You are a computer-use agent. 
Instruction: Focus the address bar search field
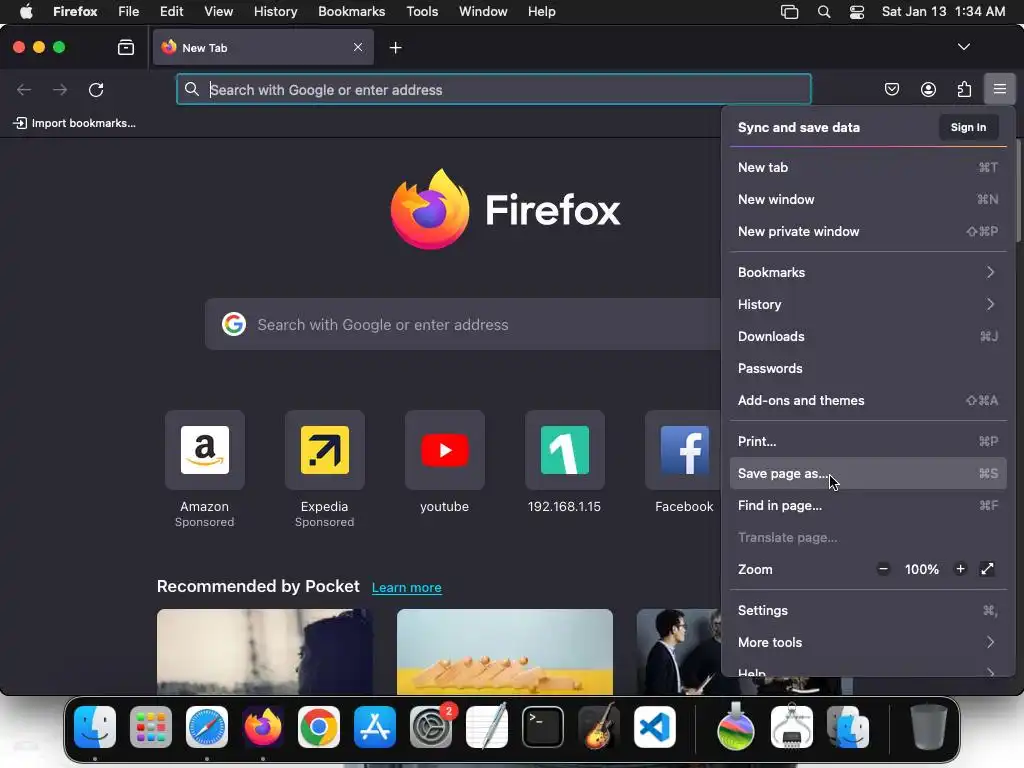coord(494,89)
